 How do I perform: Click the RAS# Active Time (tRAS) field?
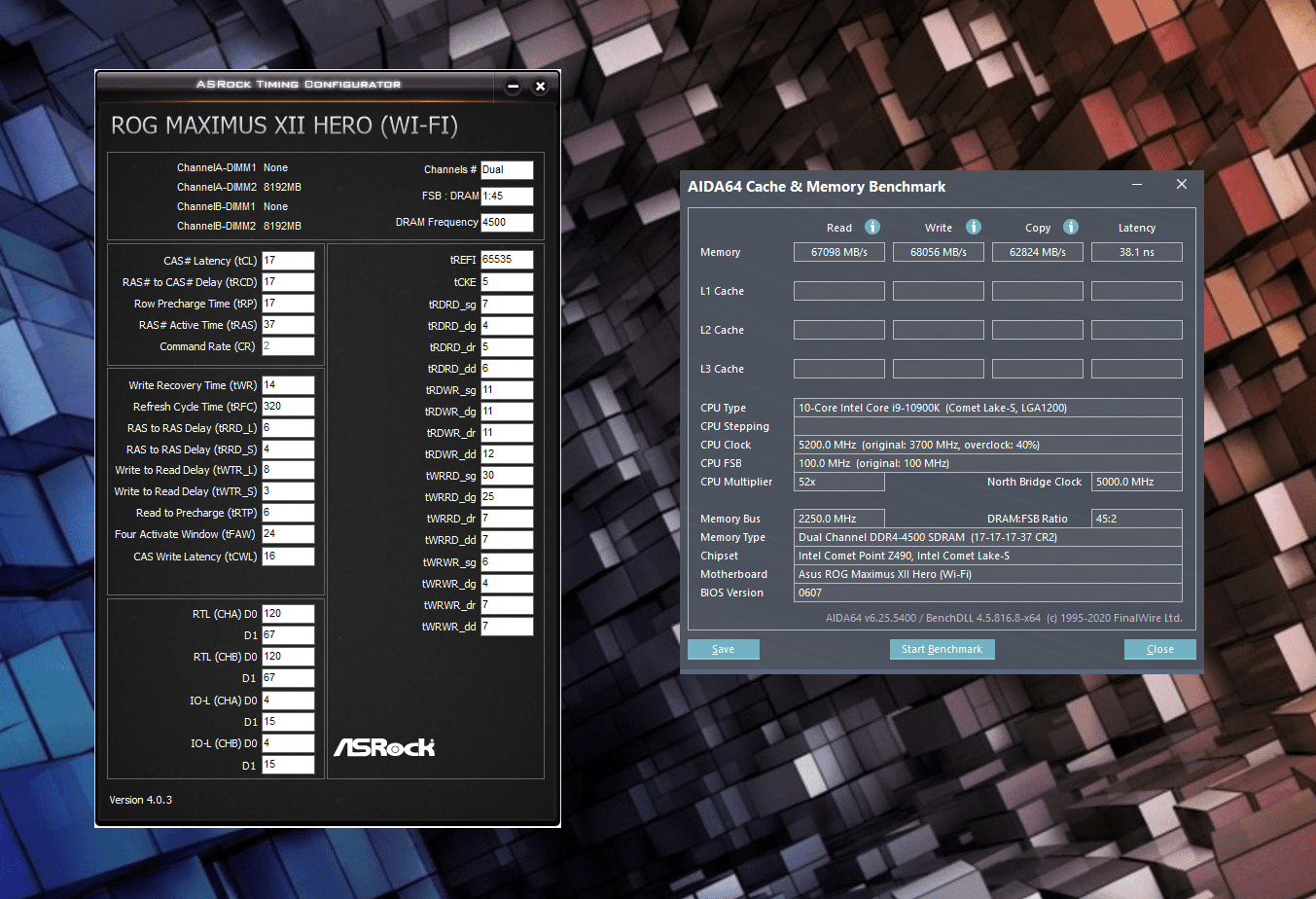tap(288, 325)
